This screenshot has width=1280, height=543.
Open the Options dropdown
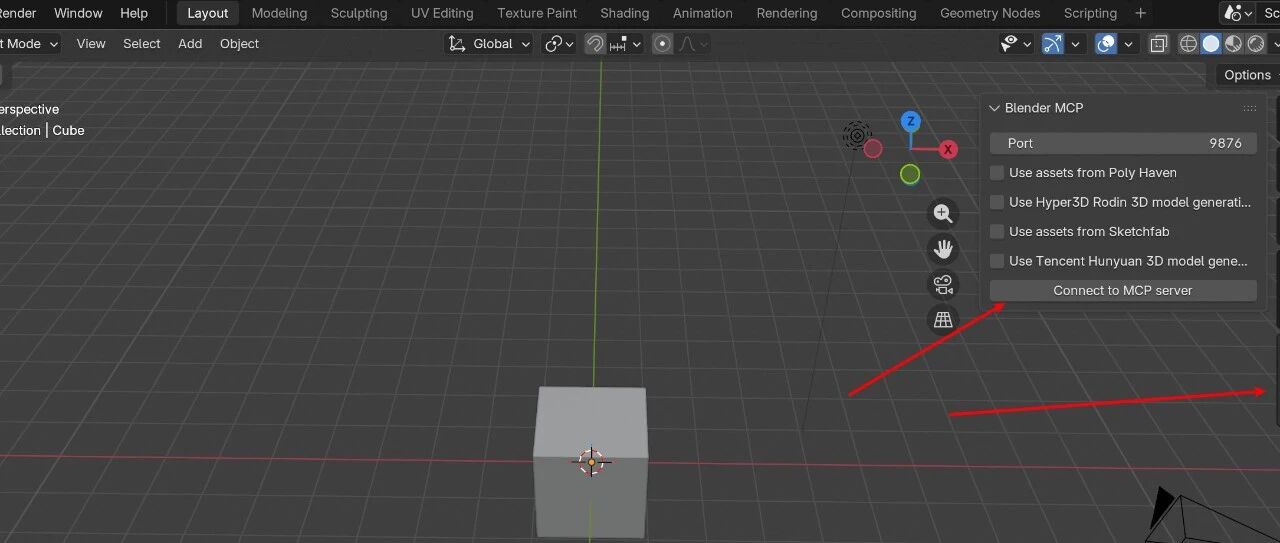1248,75
